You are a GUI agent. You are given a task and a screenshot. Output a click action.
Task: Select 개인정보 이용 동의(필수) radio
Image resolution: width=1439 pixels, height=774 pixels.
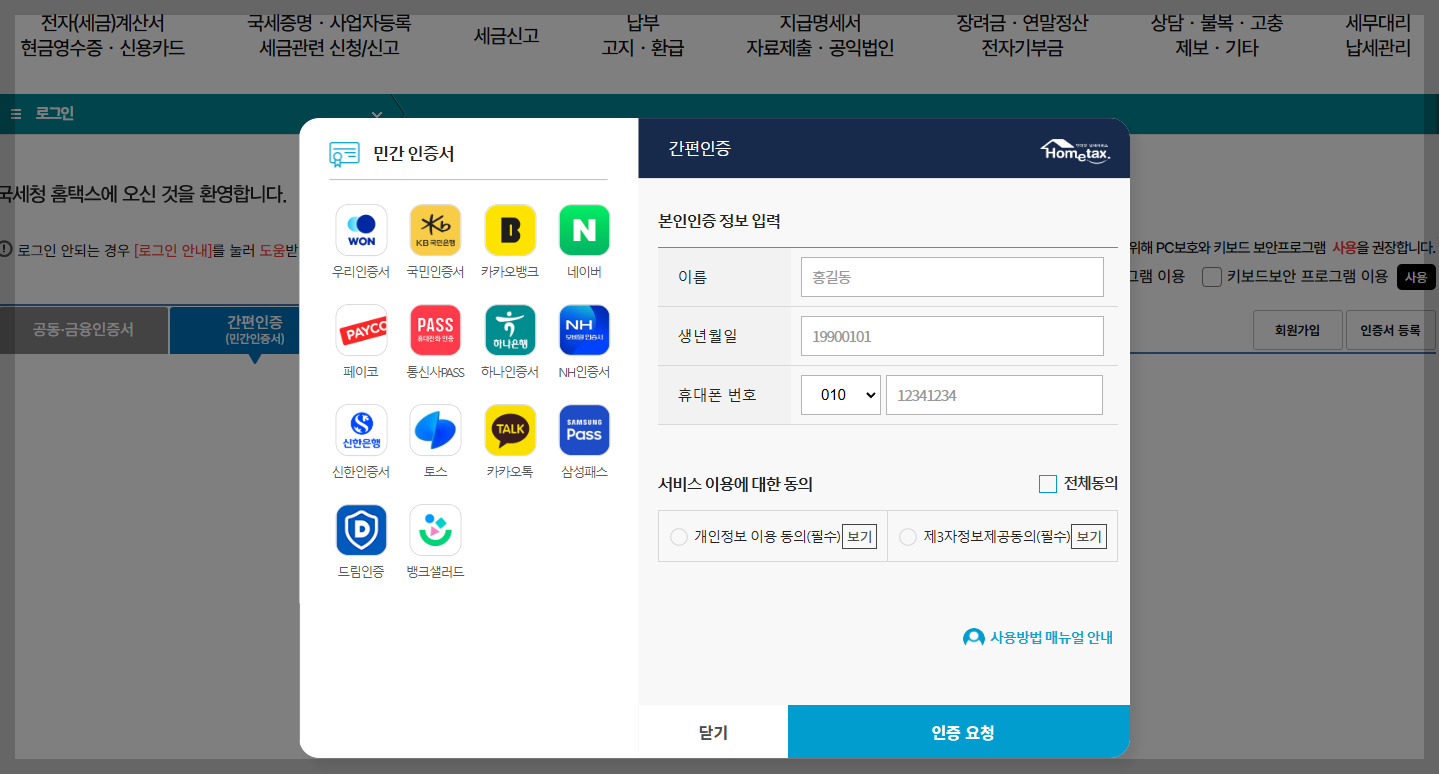[x=679, y=537]
